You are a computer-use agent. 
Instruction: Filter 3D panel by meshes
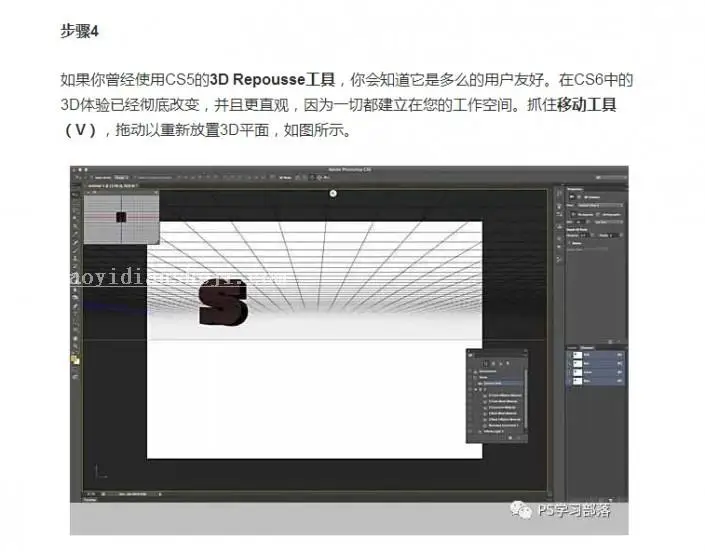click(x=493, y=364)
